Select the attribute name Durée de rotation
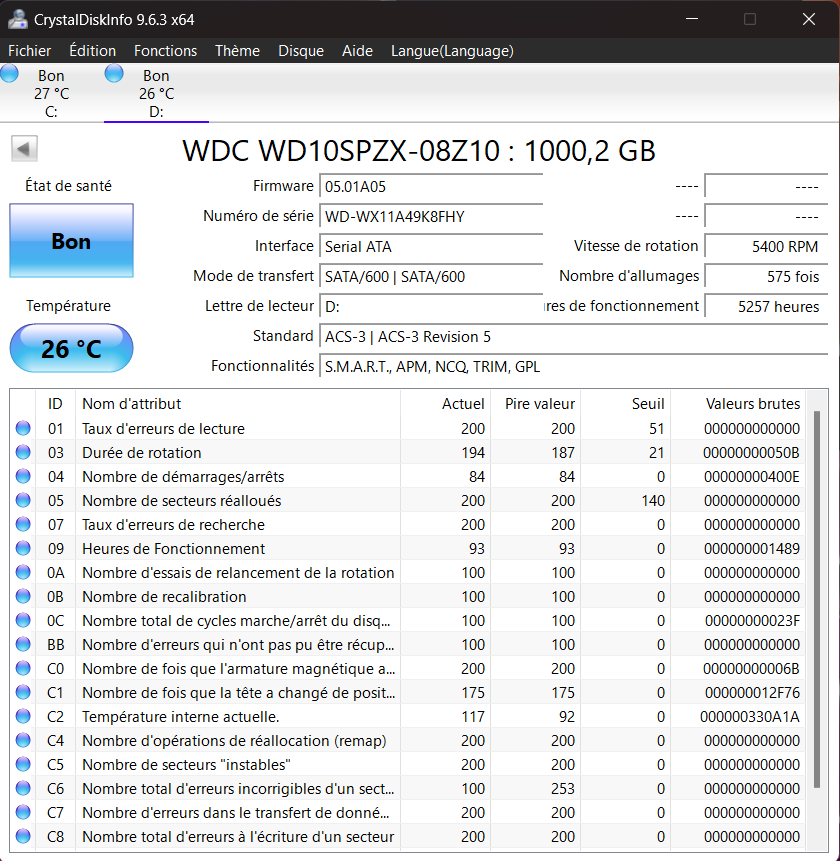 [x=142, y=452]
